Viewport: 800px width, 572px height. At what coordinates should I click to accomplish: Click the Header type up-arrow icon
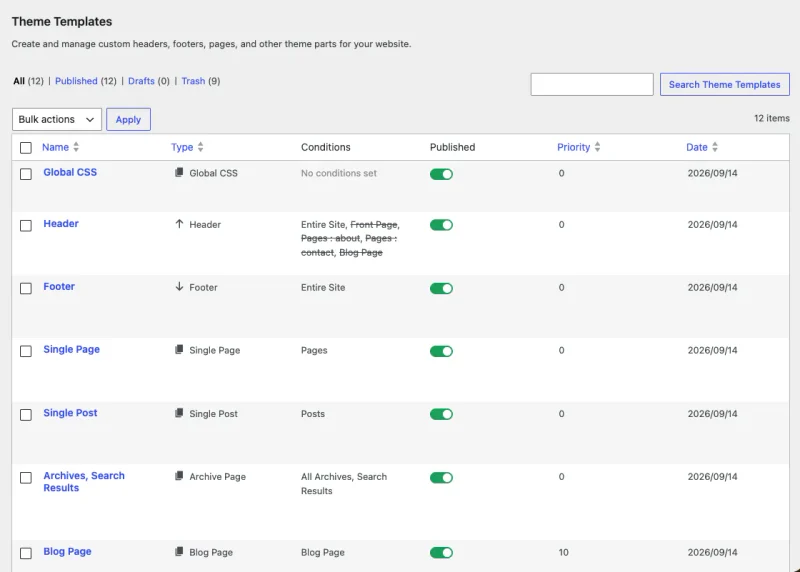tap(179, 224)
